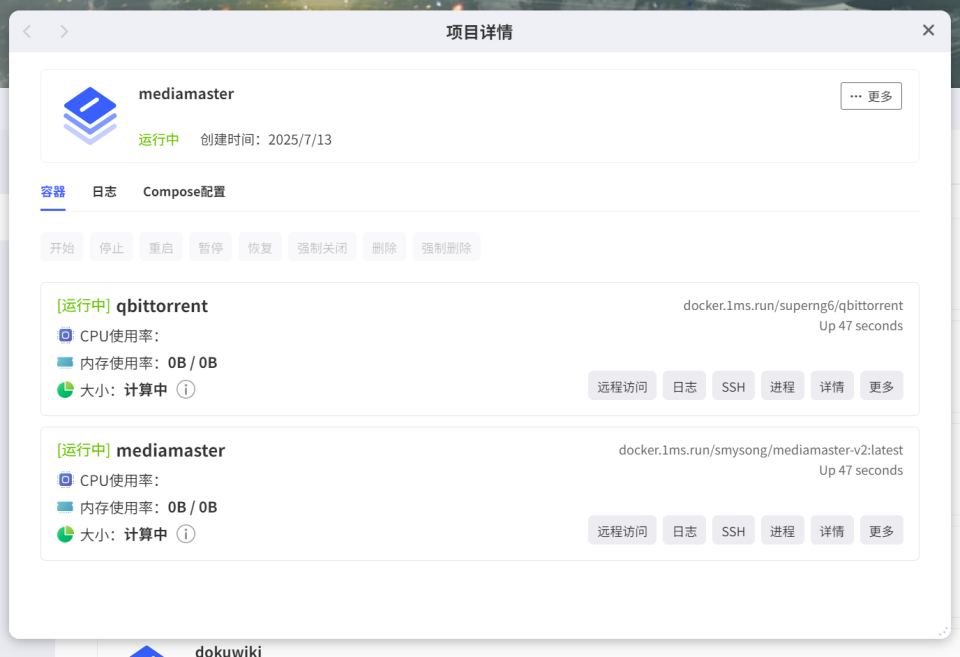This screenshot has width=960, height=657.
Task: Click qbittorrent 大小 计算中 value
Action: coord(146,389)
